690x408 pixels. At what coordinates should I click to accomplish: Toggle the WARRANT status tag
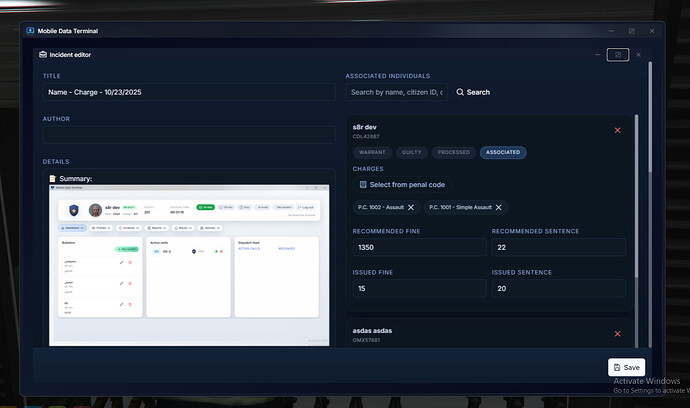(372, 152)
